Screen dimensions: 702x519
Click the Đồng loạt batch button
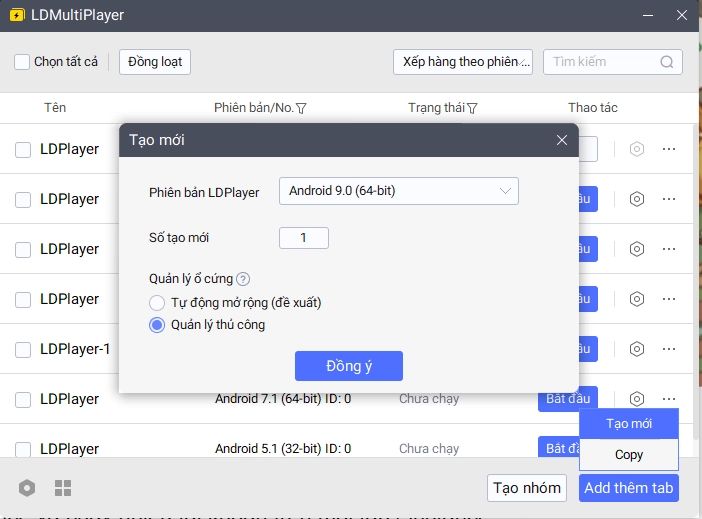(155, 62)
